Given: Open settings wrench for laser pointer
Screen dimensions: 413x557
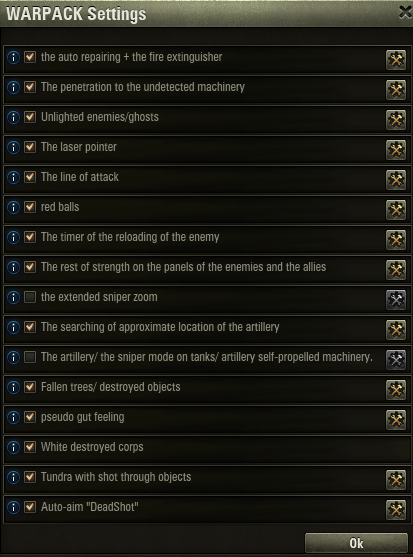Looking at the screenshot, I should coord(396,150).
